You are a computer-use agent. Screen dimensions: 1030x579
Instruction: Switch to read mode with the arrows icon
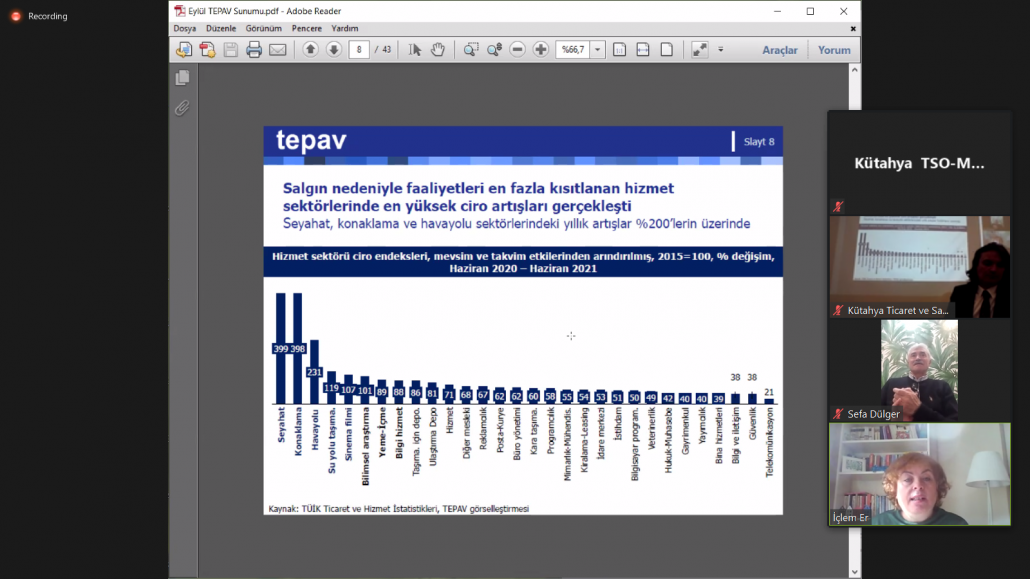pos(700,50)
